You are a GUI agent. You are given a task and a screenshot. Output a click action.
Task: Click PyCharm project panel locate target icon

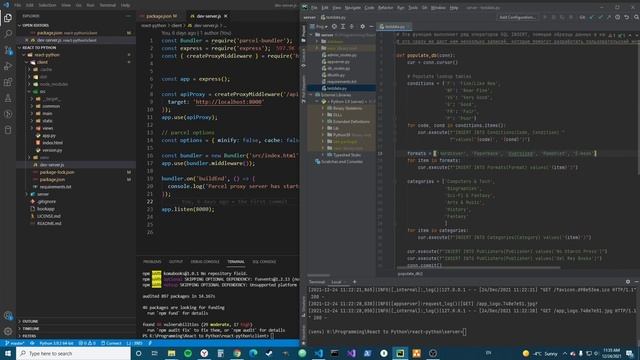tap(334, 27)
